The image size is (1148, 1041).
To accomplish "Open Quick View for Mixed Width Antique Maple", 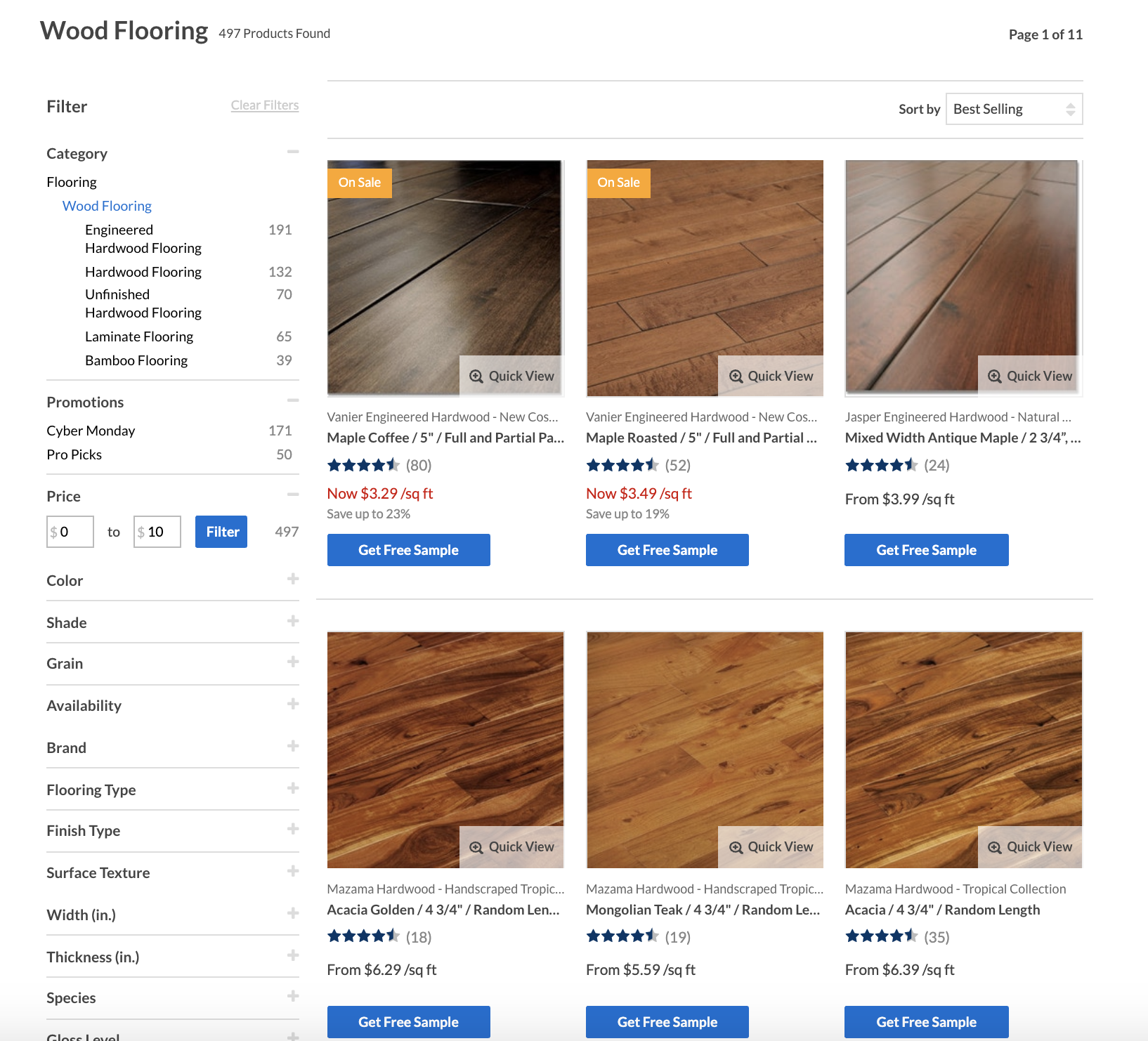I will [x=1030, y=376].
